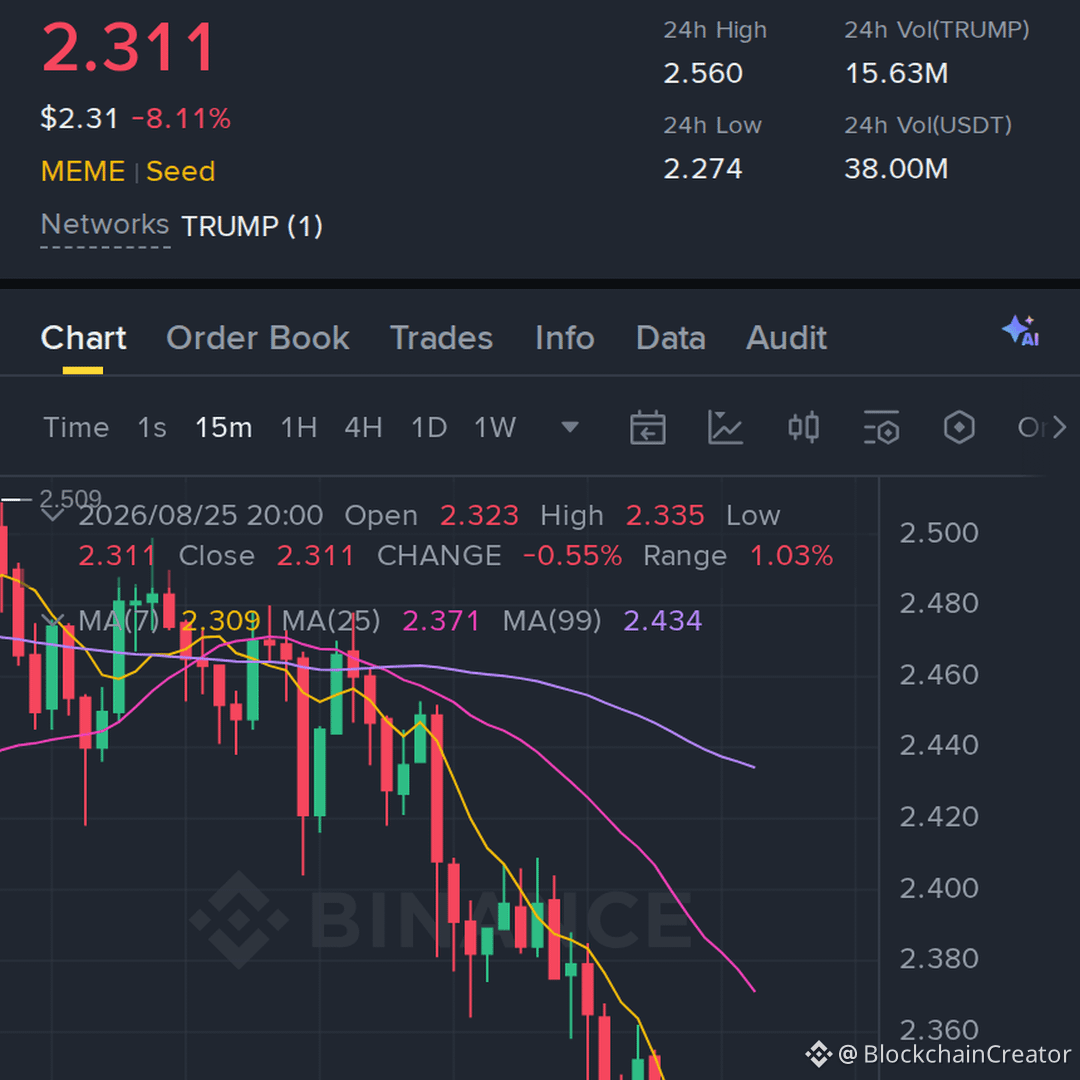Click the Networks label
The width and height of the screenshot is (1080, 1080).
[105, 224]
